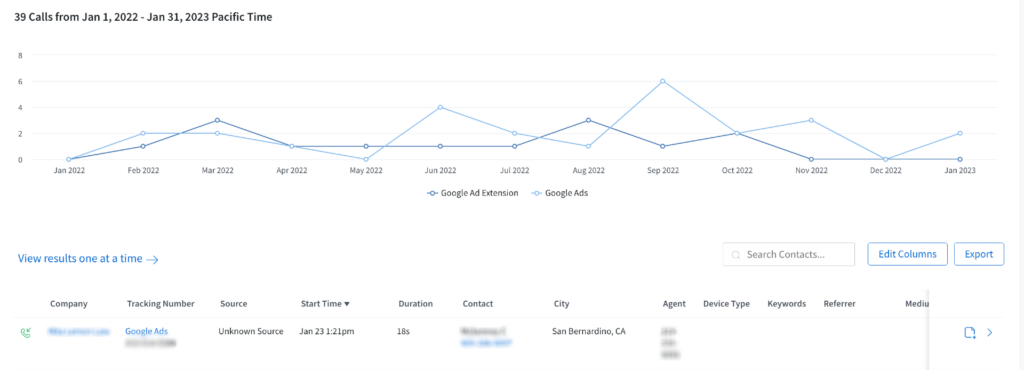Open the add note icon in call row
1024x370 pixels.
pyautogui.click(x=970, y=333)
